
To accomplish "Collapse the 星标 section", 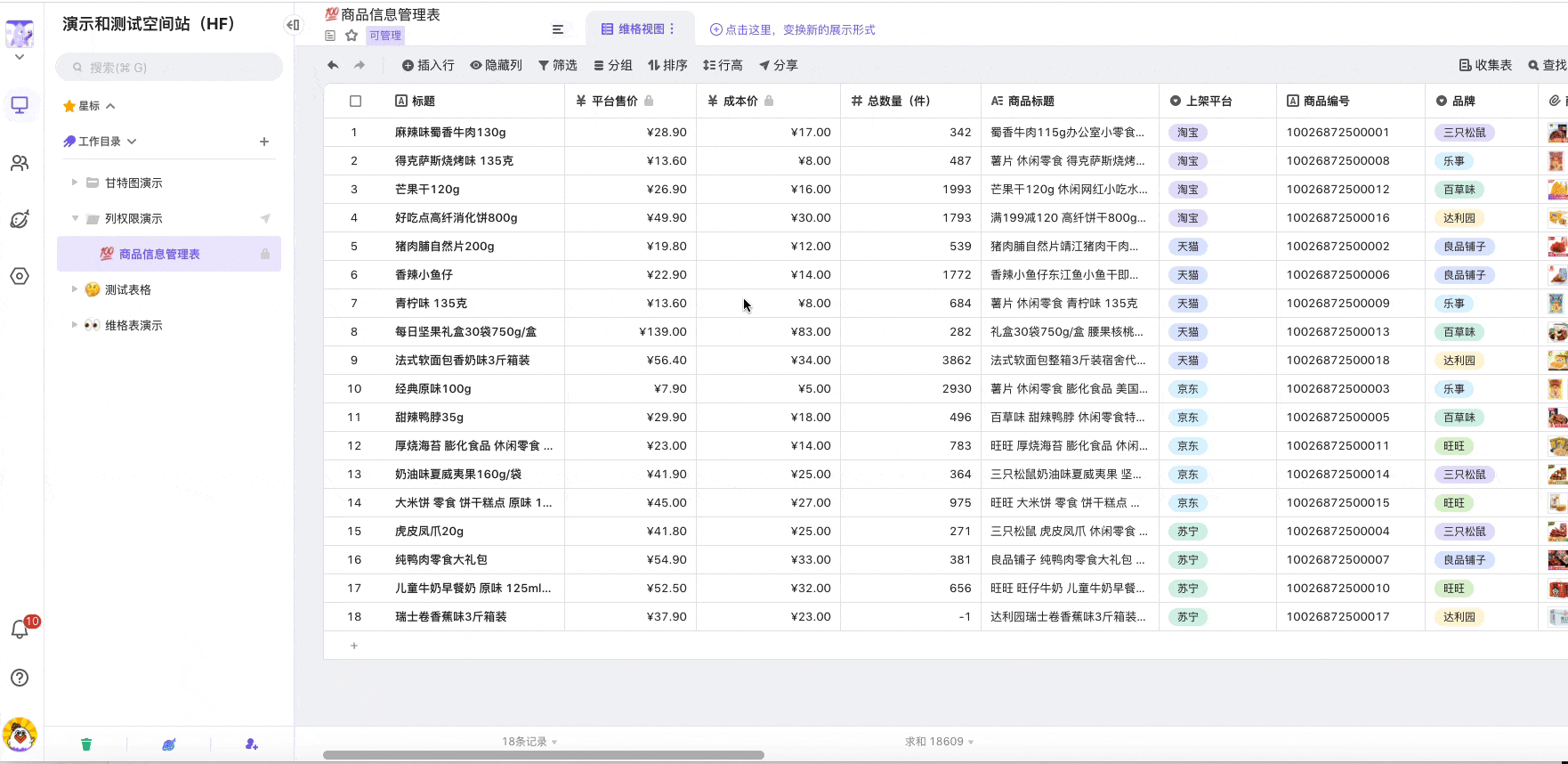I will click(110, 106).
